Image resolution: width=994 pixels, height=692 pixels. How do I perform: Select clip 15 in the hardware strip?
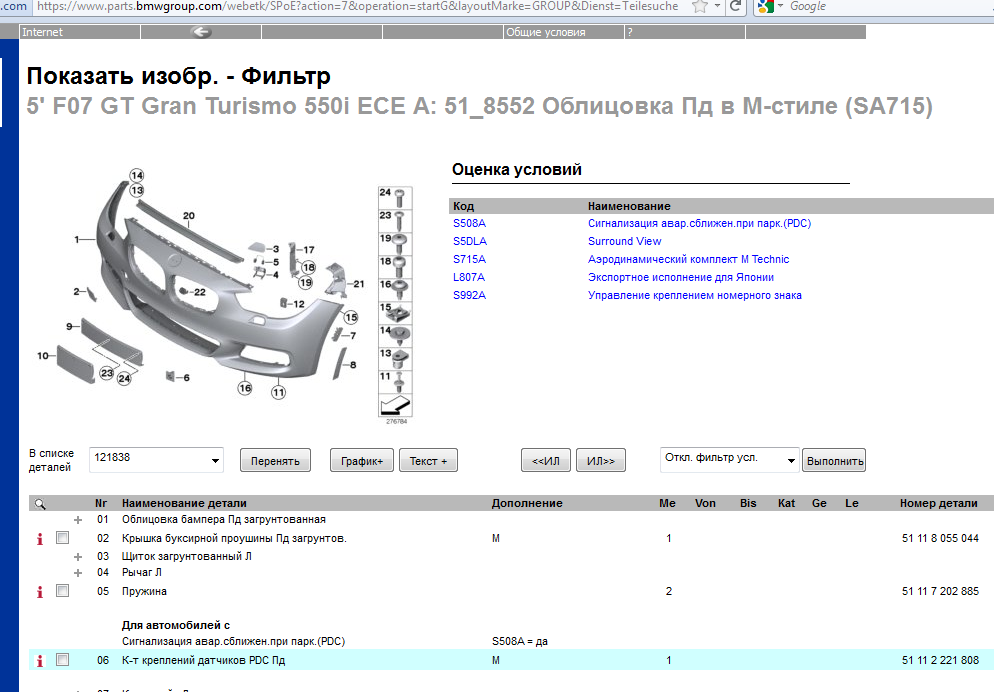click(395, 312)
